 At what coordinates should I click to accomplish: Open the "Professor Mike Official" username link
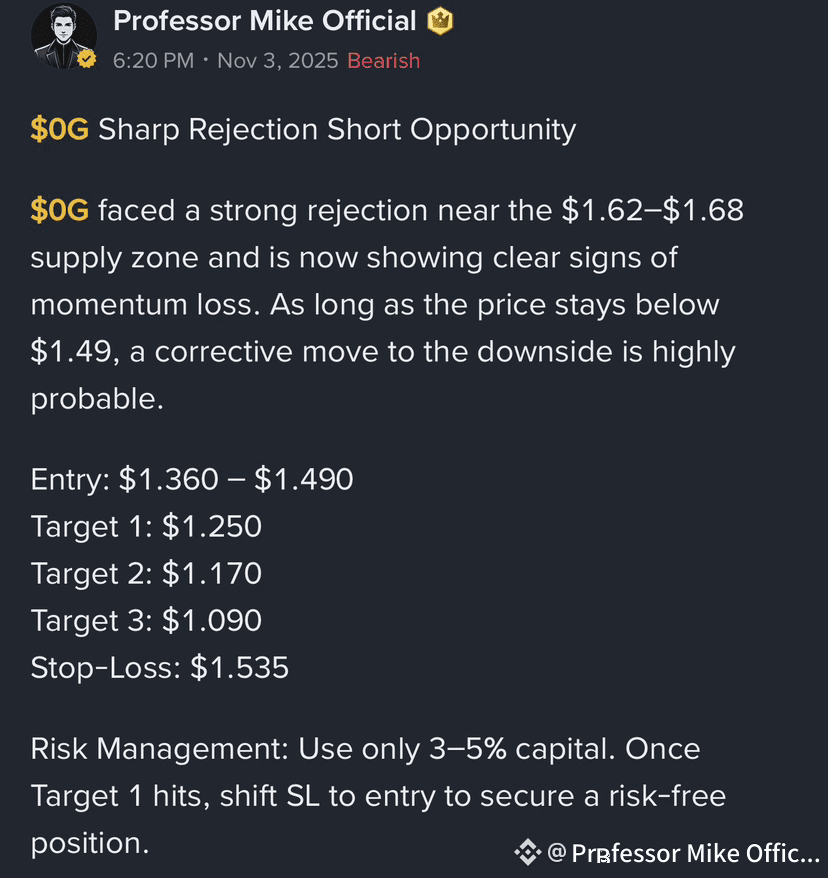point(265,21)
